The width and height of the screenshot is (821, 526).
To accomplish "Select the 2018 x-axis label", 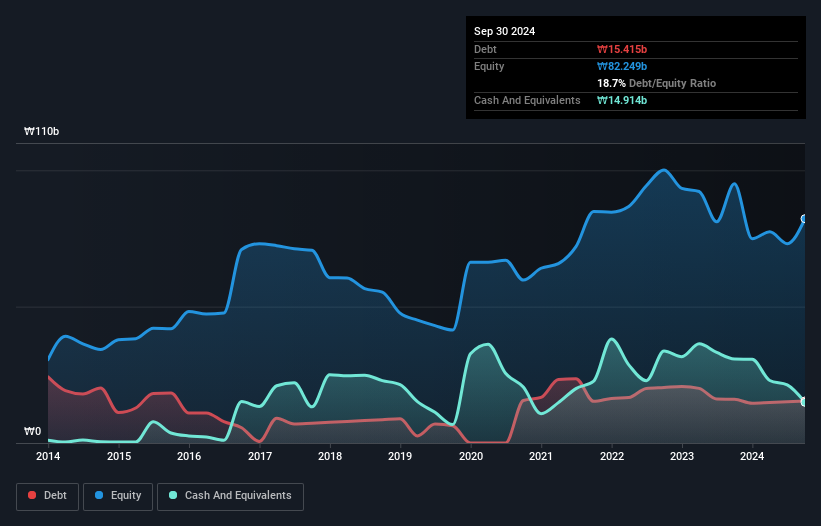I will (330, 456).
